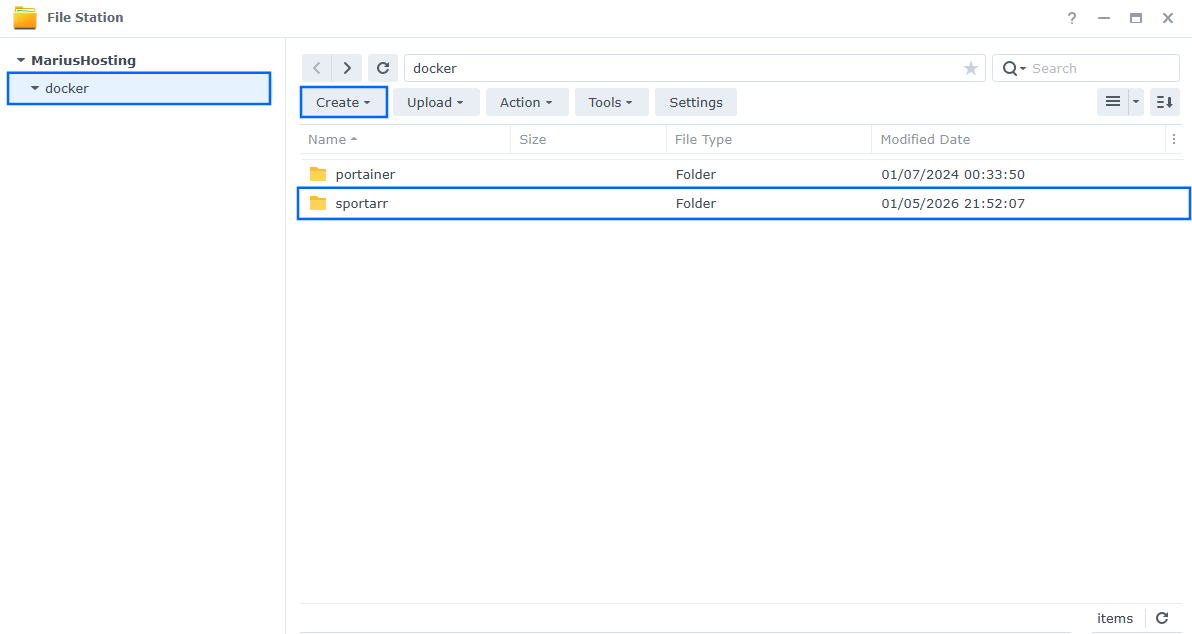The height and width of the screenshot is (634, 1192).
Task: Click the forward navigation arrow icon
Action: (346, 67)
